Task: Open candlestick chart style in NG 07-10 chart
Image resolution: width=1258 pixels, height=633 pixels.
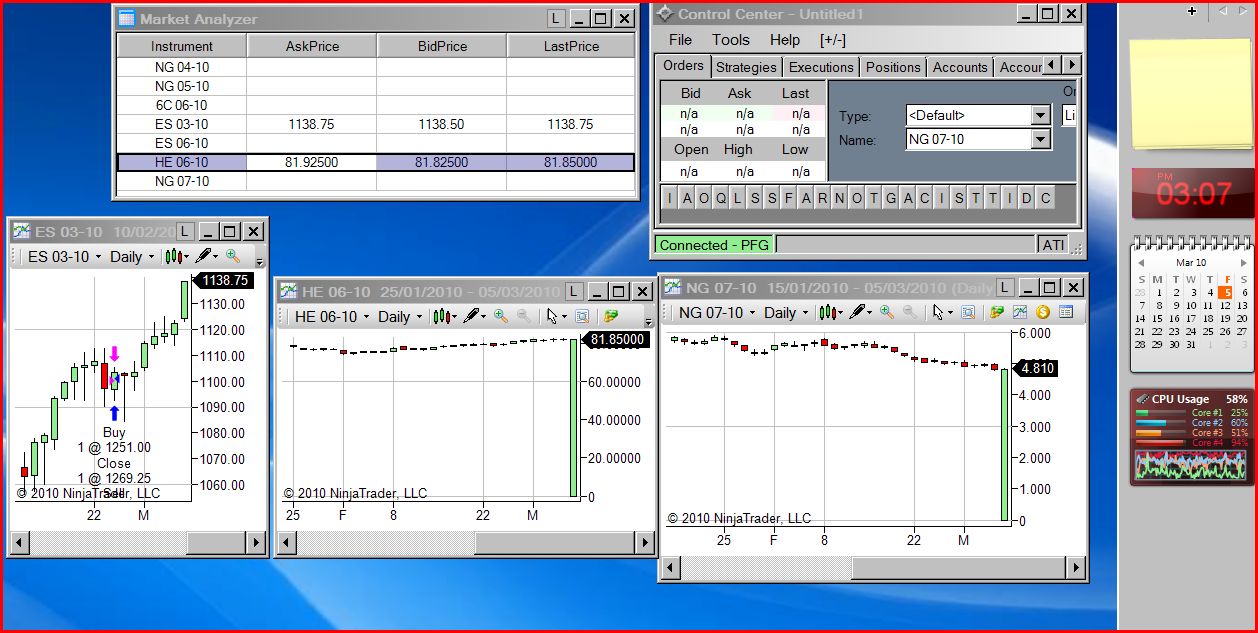Action: pos(830,312)
